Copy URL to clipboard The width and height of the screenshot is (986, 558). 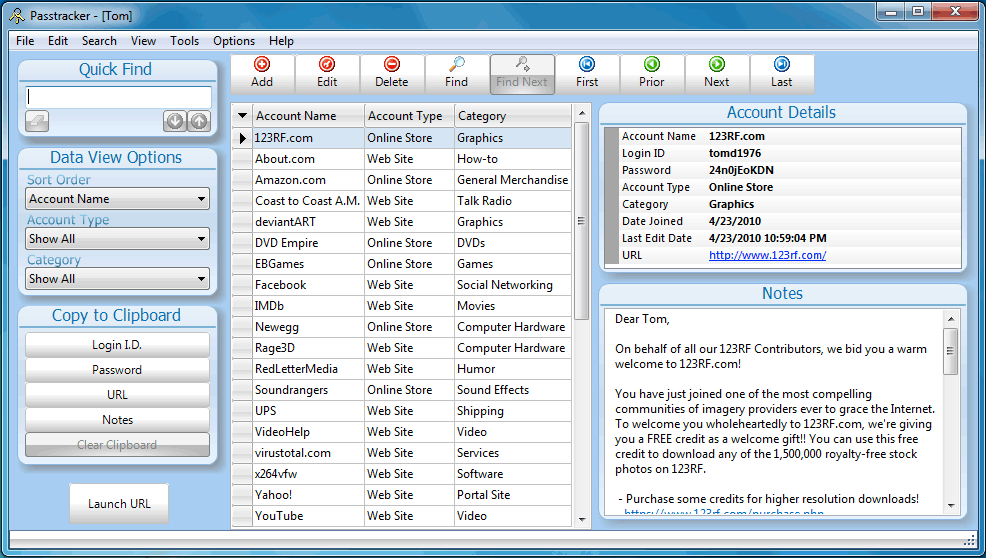tap(117, 395)
